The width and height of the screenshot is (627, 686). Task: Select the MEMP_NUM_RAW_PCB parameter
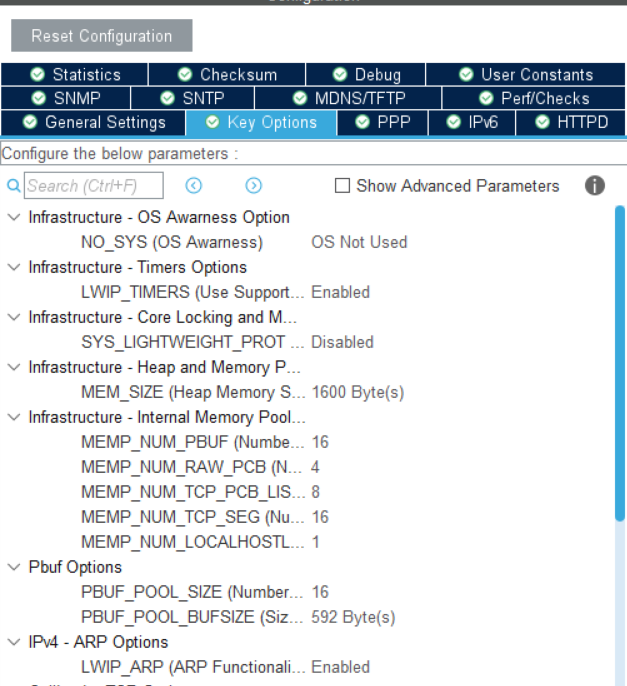(191, 467)
